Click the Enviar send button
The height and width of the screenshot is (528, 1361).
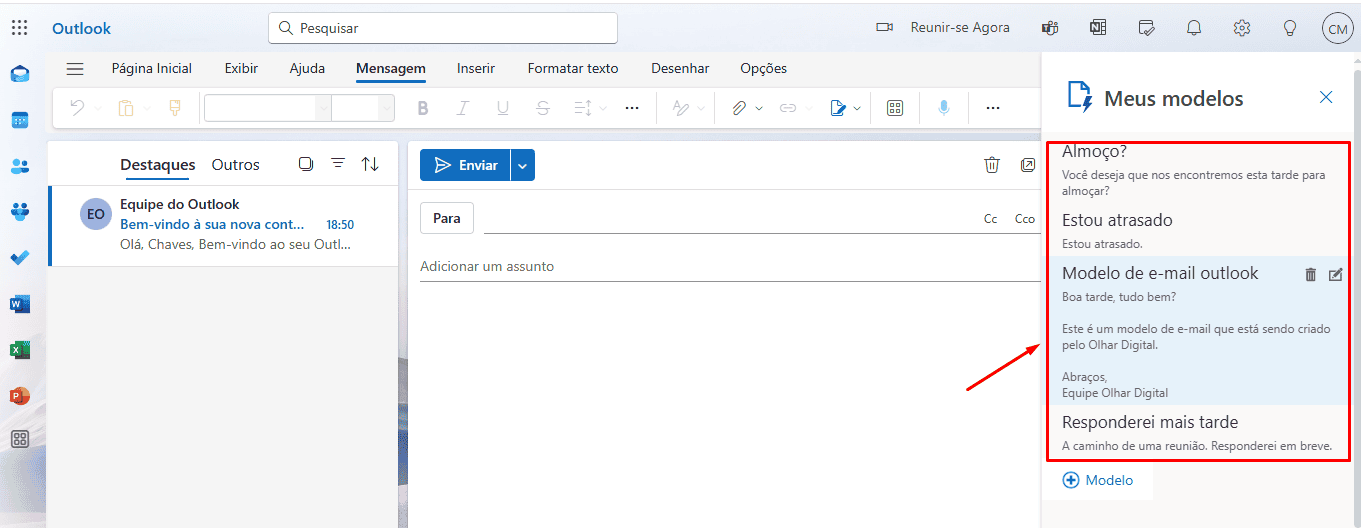coord(465,165)
